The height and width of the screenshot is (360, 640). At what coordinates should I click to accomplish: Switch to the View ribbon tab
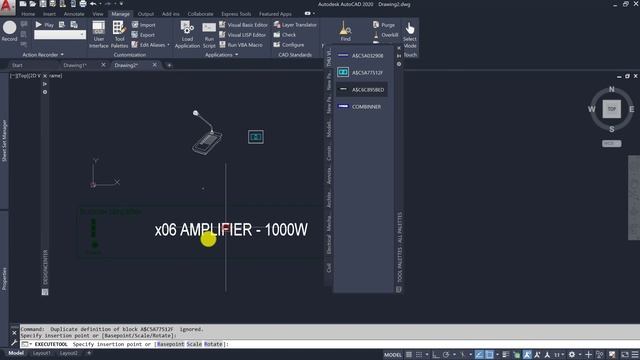click(x=98, y=14)
